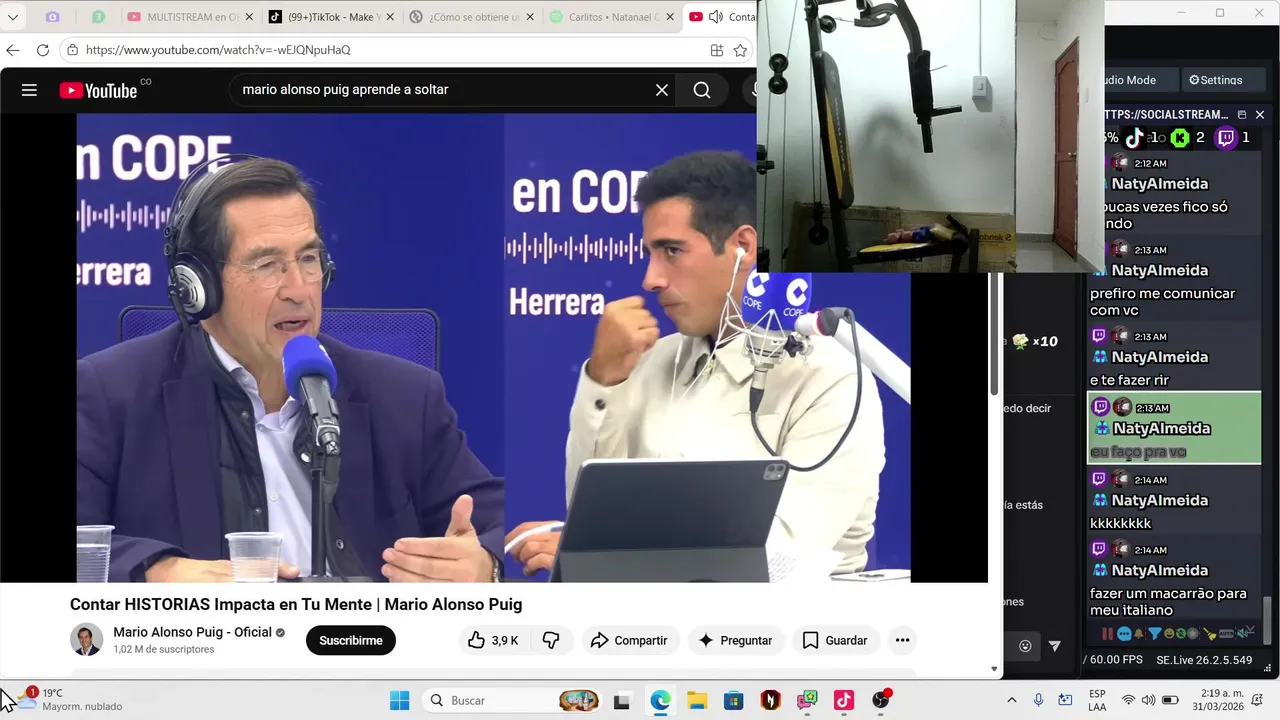Go back with the browser arrow

[13, 50]
